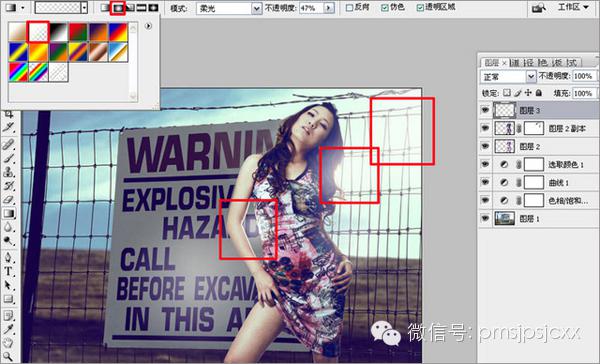This screenshot has height=364, width=600.
Task: Hide layer 图层 2
Action: [485, 146]
